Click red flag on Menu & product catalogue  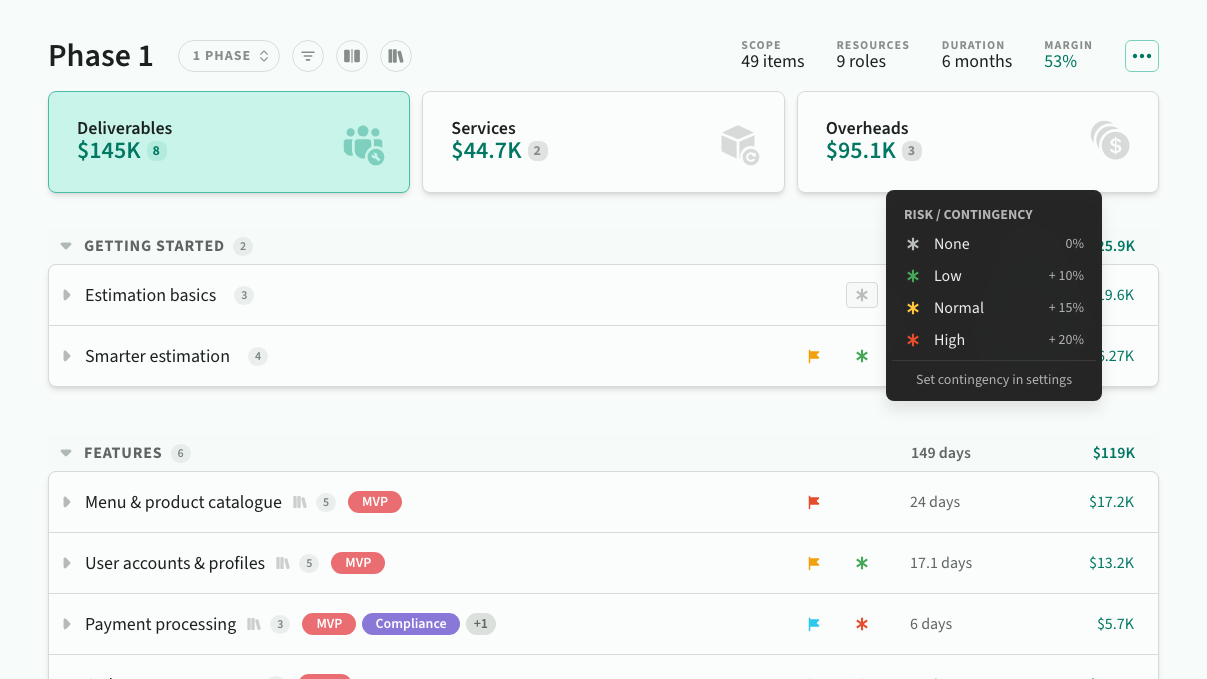click(x=814, y=502)
